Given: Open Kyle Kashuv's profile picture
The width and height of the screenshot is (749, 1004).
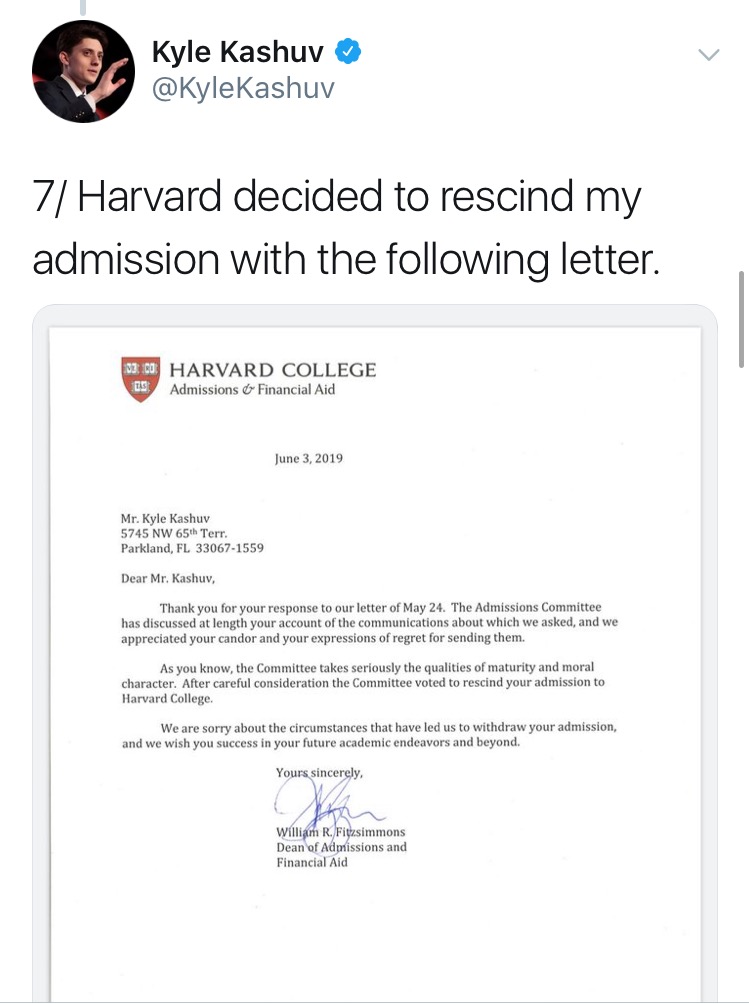Looking at the screenshot, I should click(x=83, y=71).
